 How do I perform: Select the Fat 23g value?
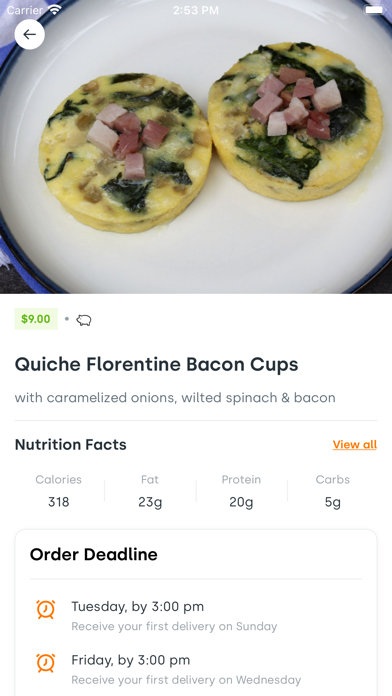(150, 502)
